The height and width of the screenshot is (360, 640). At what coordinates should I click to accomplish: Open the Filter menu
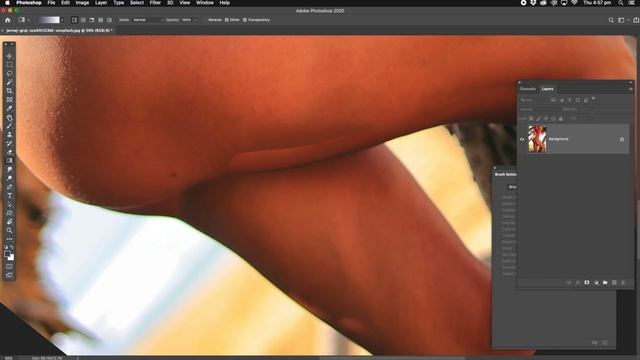click(155, 3)
